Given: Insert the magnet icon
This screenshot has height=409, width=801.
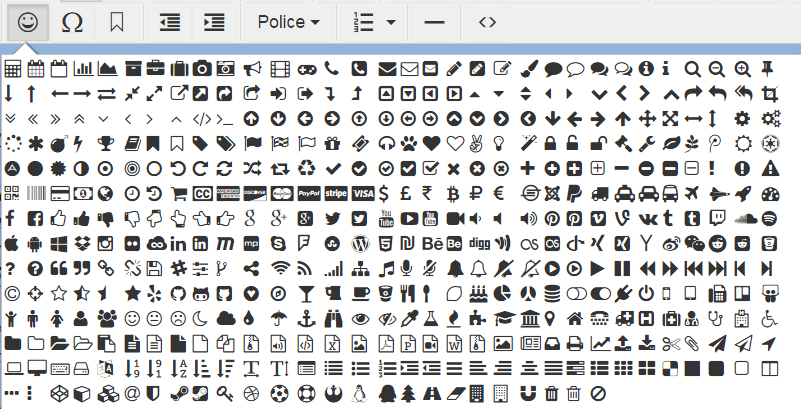Looking at the screenshot, I should [x=528, y=394].
